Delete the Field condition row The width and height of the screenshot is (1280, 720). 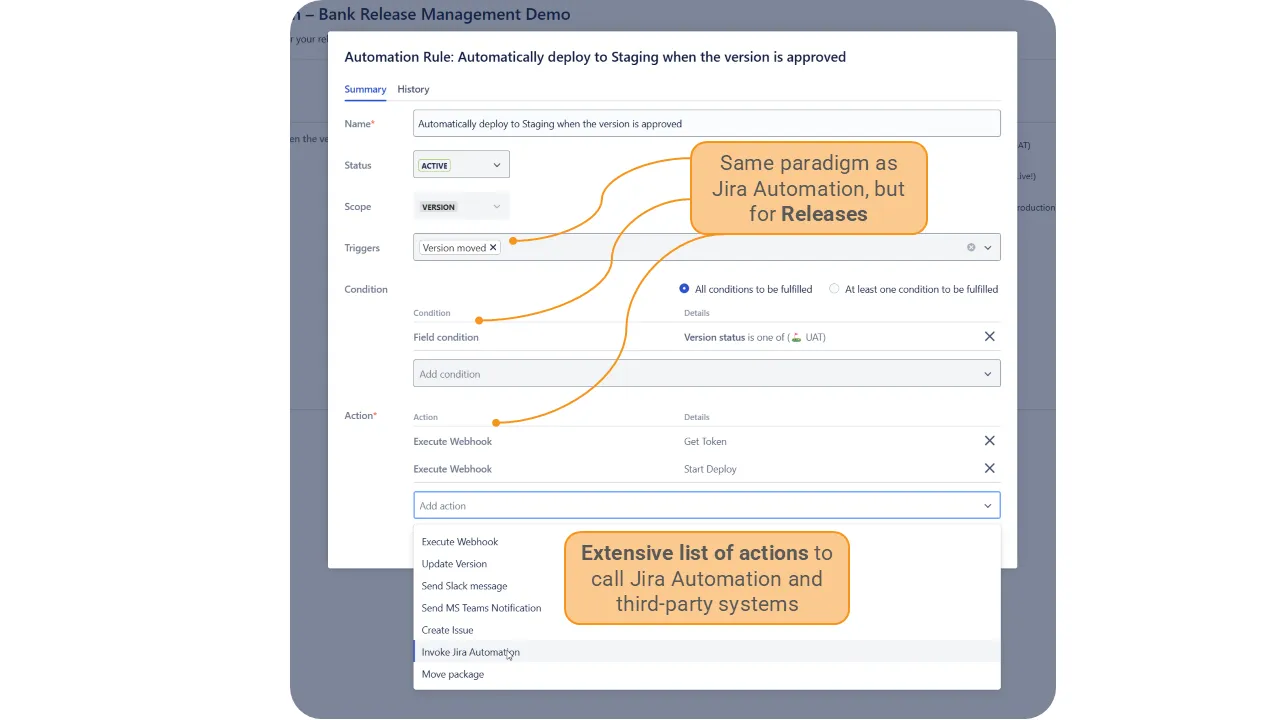point(989,337)
